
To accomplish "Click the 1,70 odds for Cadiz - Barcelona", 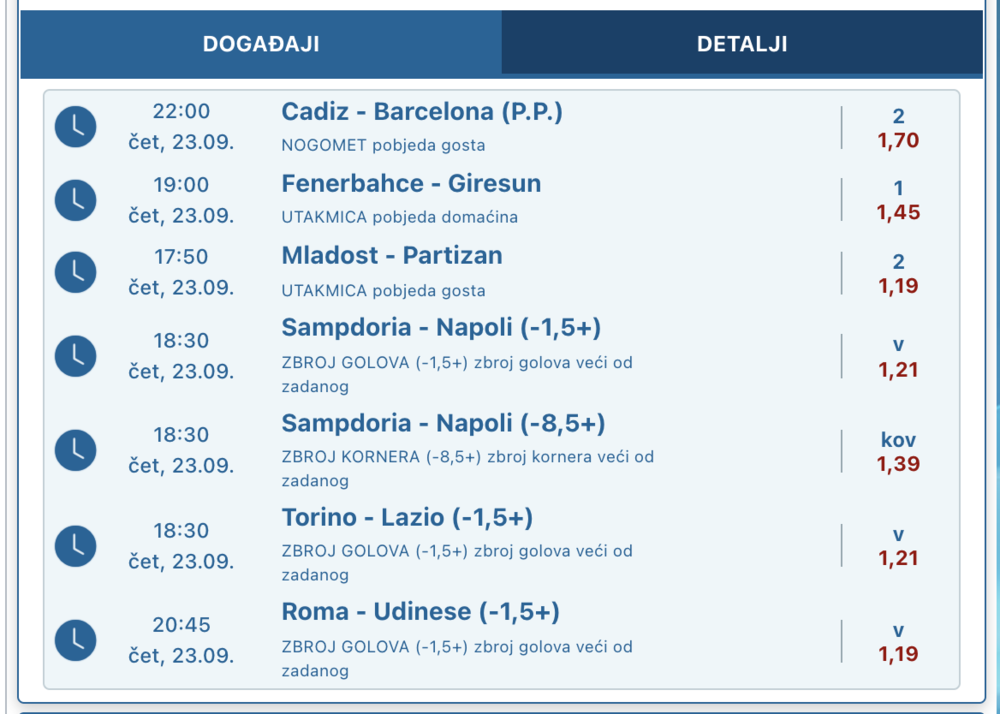I will tap(898, 141).
